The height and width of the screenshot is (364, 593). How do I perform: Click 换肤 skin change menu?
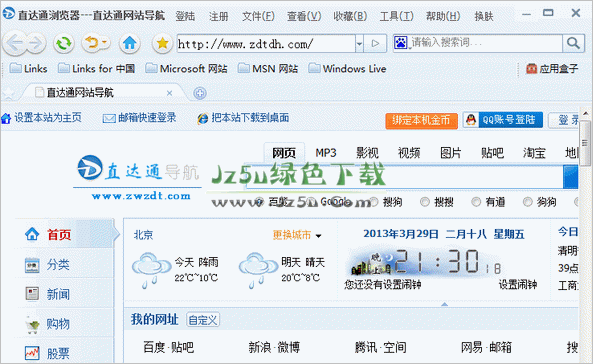[484, 16]
